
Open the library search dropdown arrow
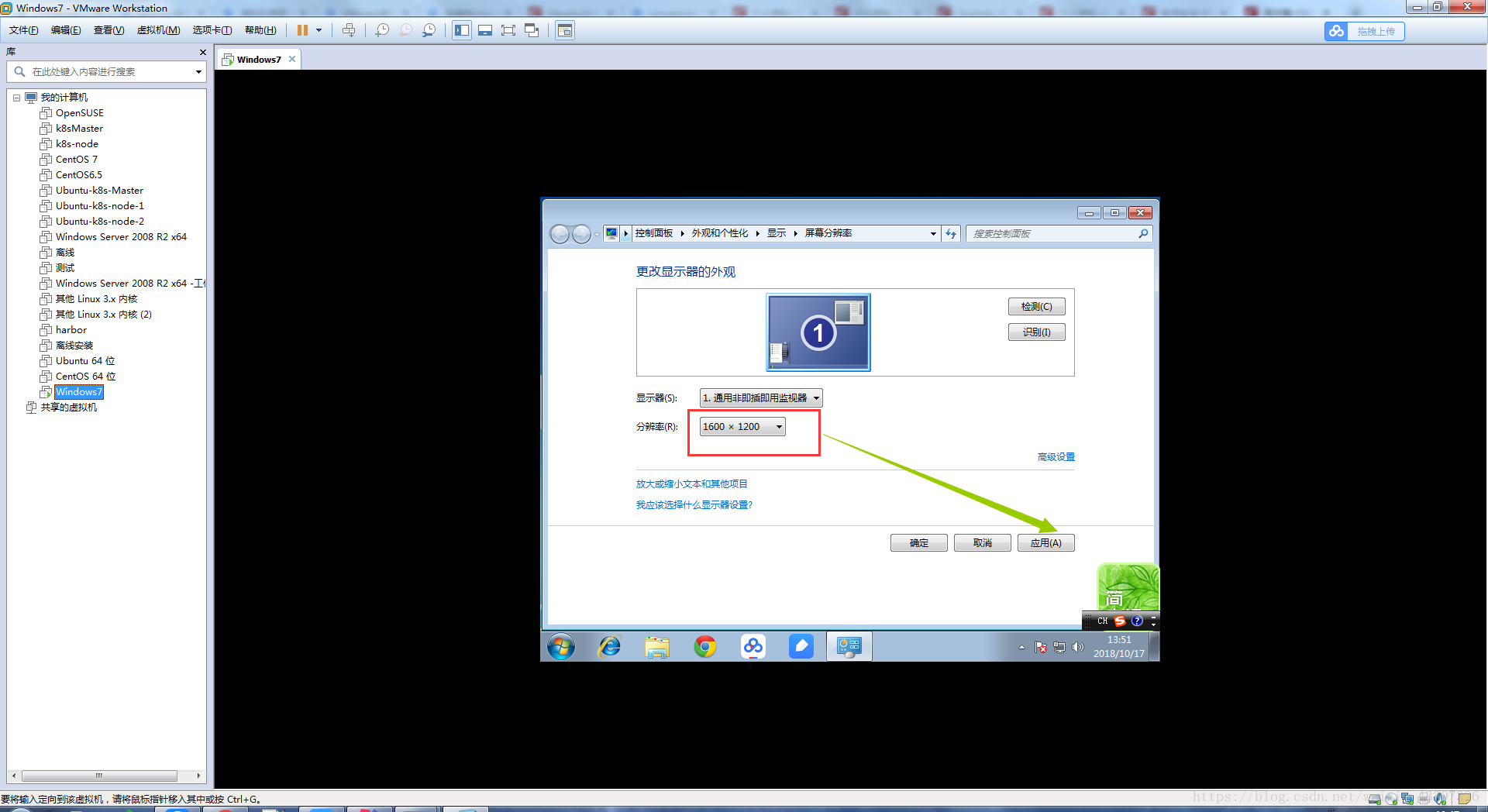pos(199,72)
